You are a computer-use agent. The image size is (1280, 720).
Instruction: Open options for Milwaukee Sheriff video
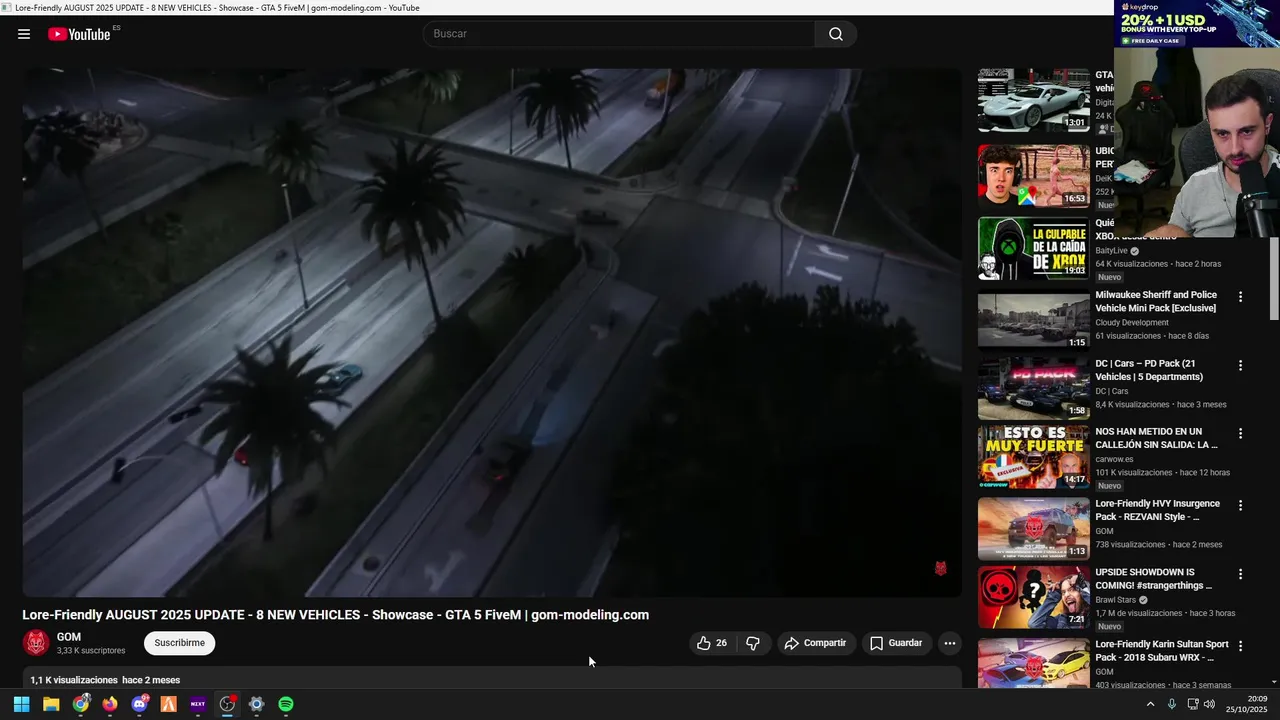pos(1240,297)
